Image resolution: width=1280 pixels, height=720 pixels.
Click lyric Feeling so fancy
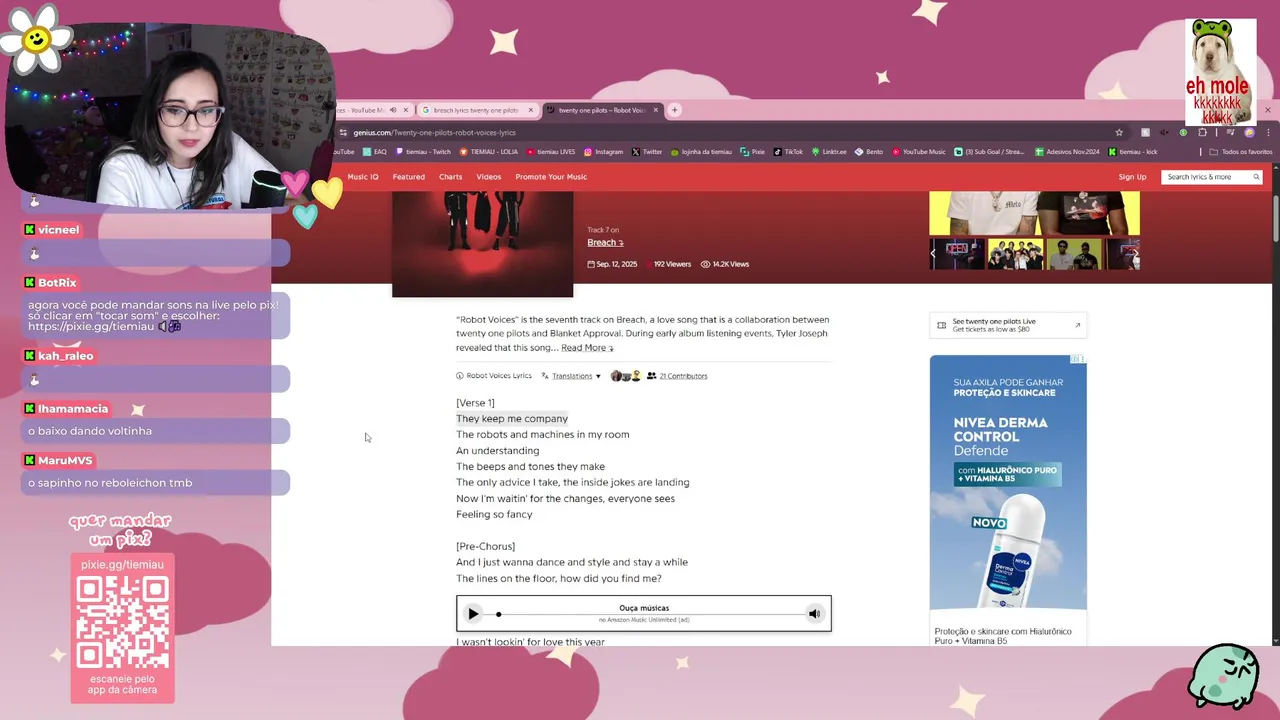[x=494, y=515]
